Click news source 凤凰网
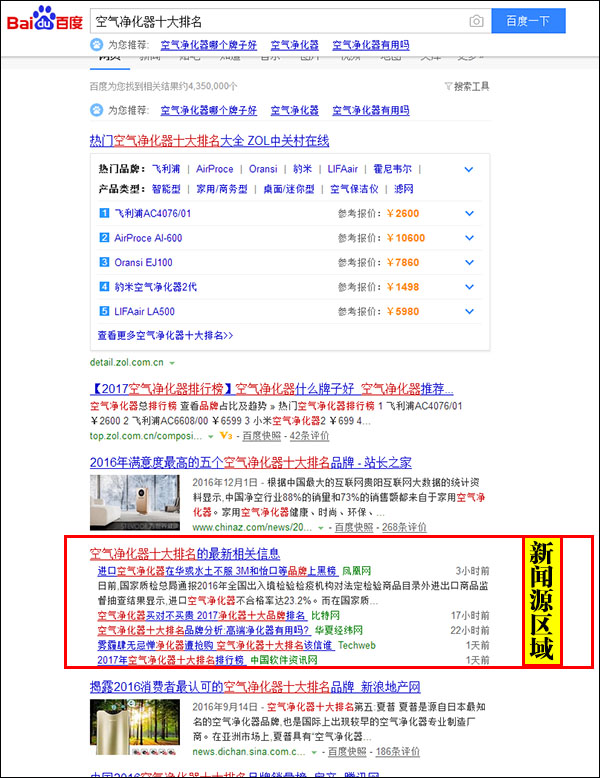Viewport: 600px width, 778px height. tap(356, 571)
